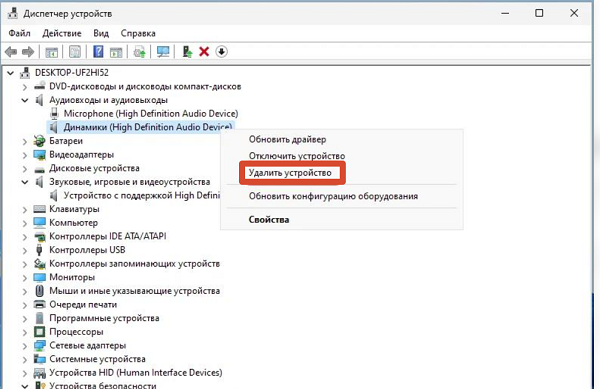Choose Удалить устройство in context menu
Image resolution: width=600 pixels, height=389 pixels.
[x=290, y=173]
